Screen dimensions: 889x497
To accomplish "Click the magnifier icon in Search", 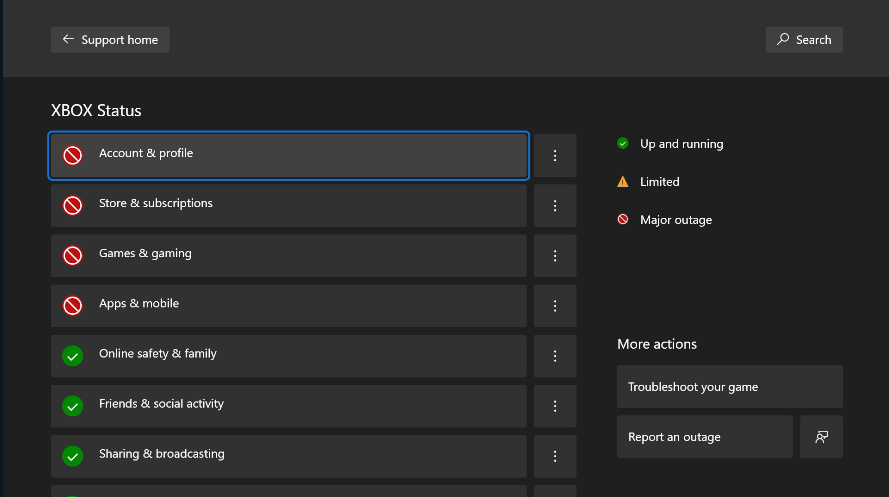I will tap(783, 39).
